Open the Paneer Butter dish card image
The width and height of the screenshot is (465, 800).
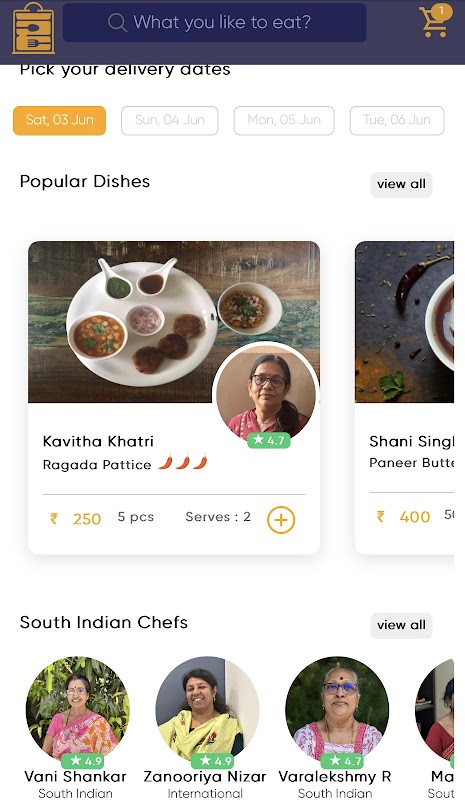click(x=404, y=322)
